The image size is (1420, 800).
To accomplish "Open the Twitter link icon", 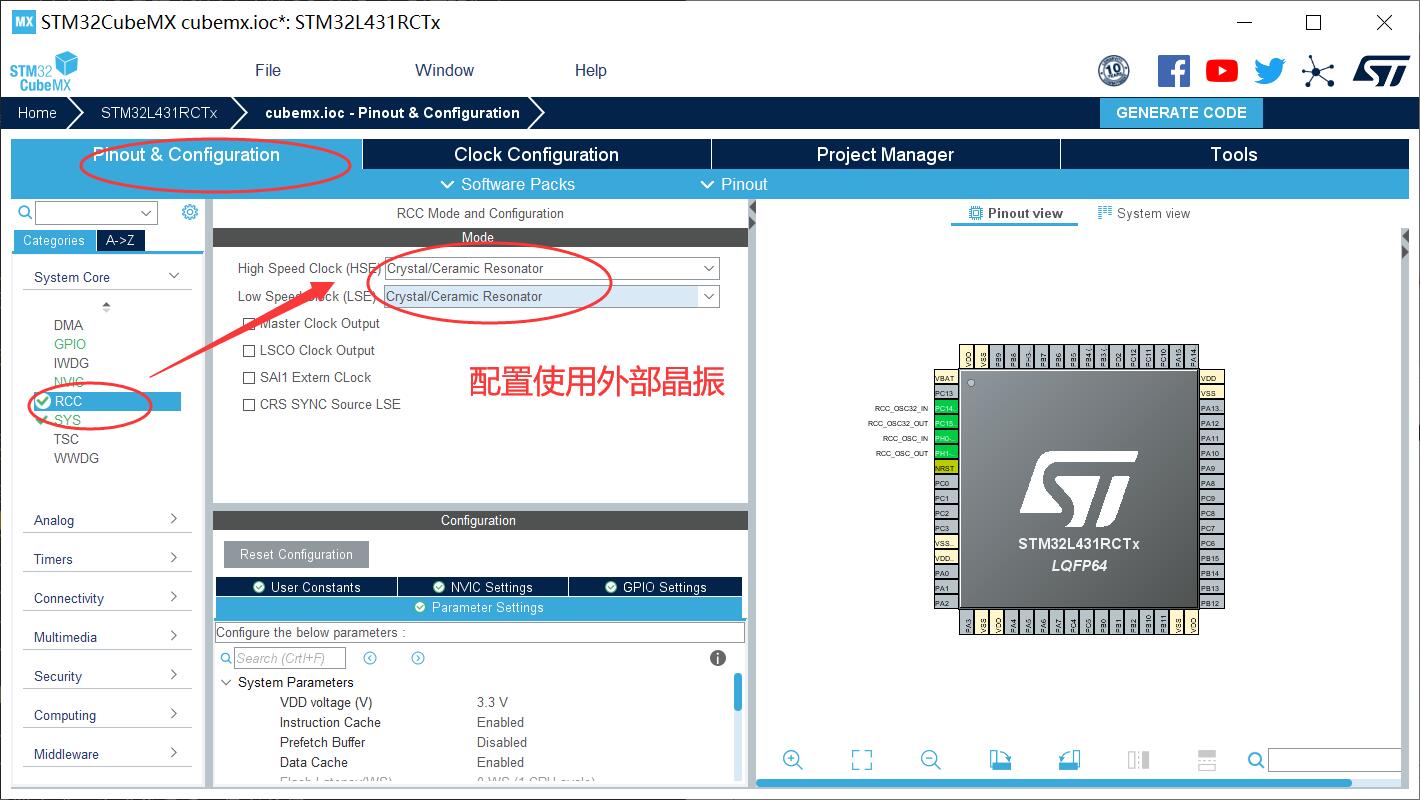I will [x=1270, y=71].
